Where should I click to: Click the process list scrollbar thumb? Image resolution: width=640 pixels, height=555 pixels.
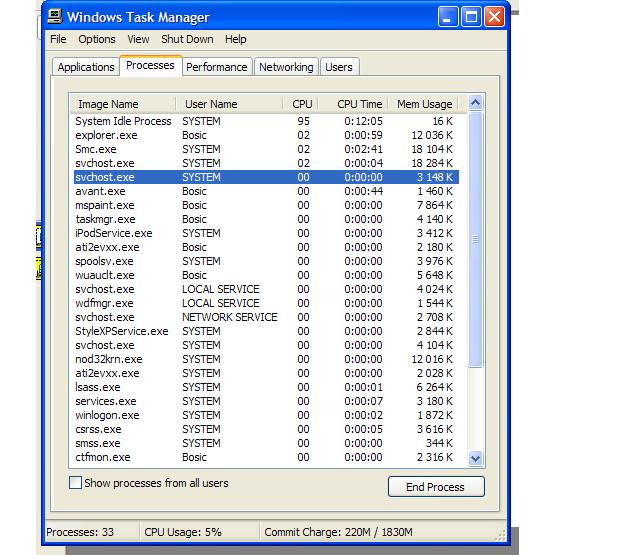click(476, 240)
